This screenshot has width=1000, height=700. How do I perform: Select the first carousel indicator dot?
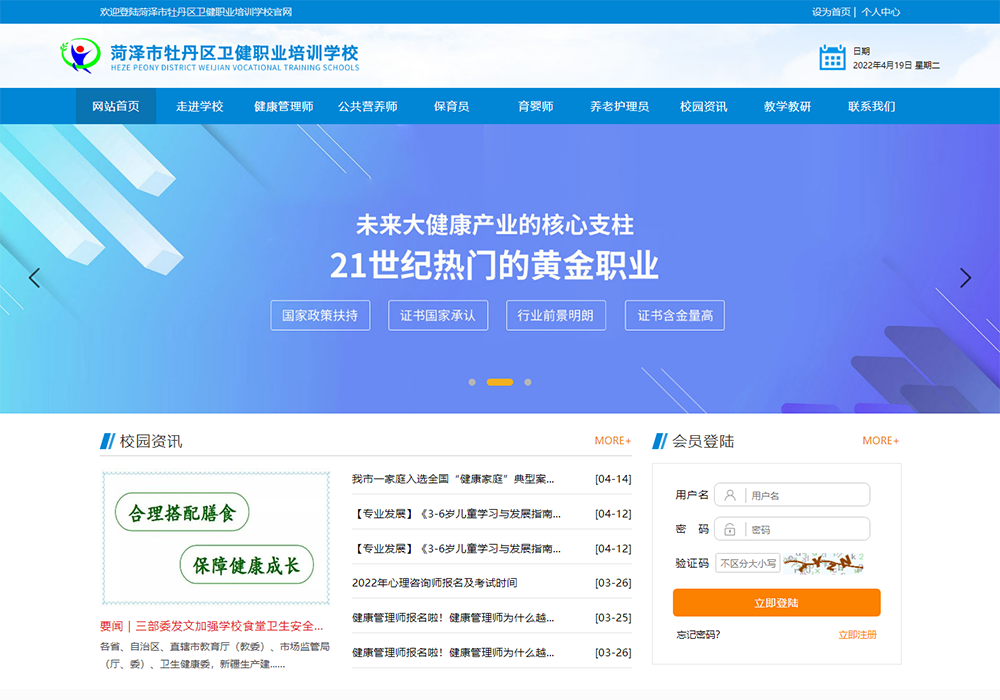(472, 382)
